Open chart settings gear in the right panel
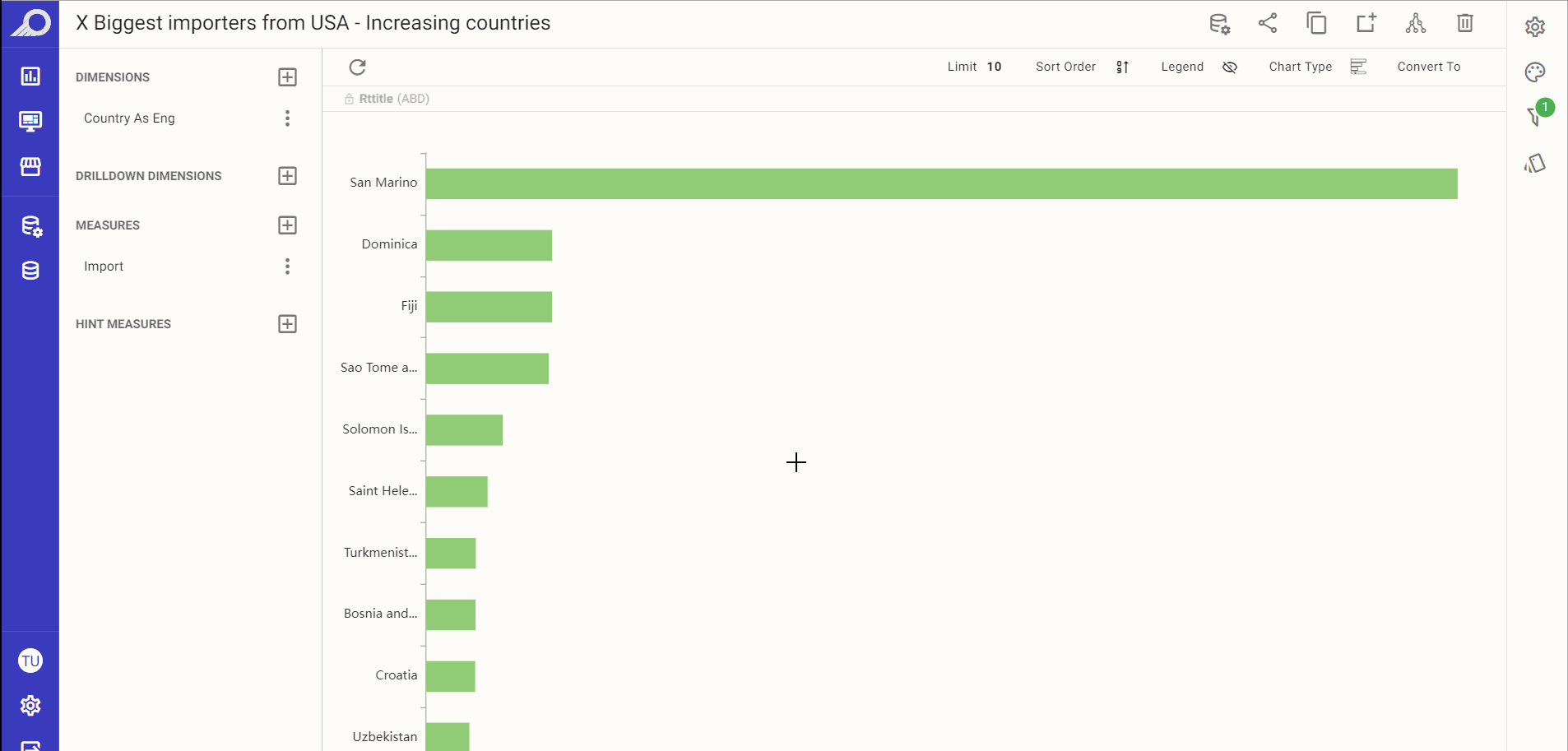 click(1535, 27)
